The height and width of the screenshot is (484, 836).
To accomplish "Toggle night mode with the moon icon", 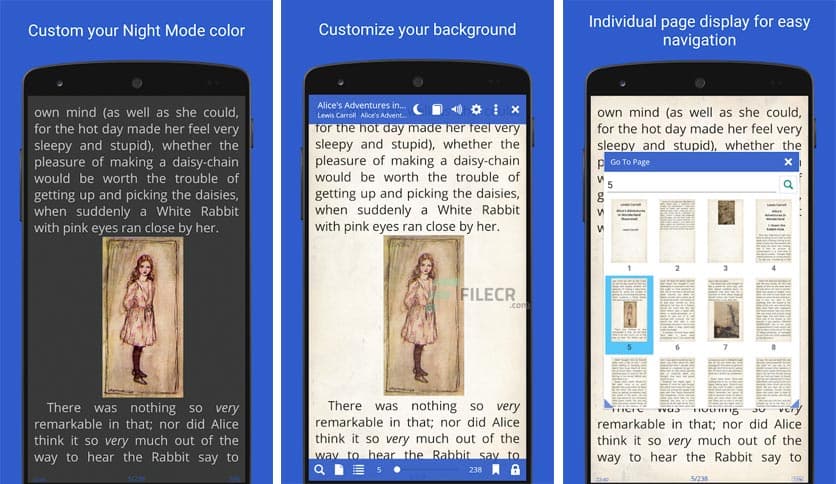I will point(418,109).
